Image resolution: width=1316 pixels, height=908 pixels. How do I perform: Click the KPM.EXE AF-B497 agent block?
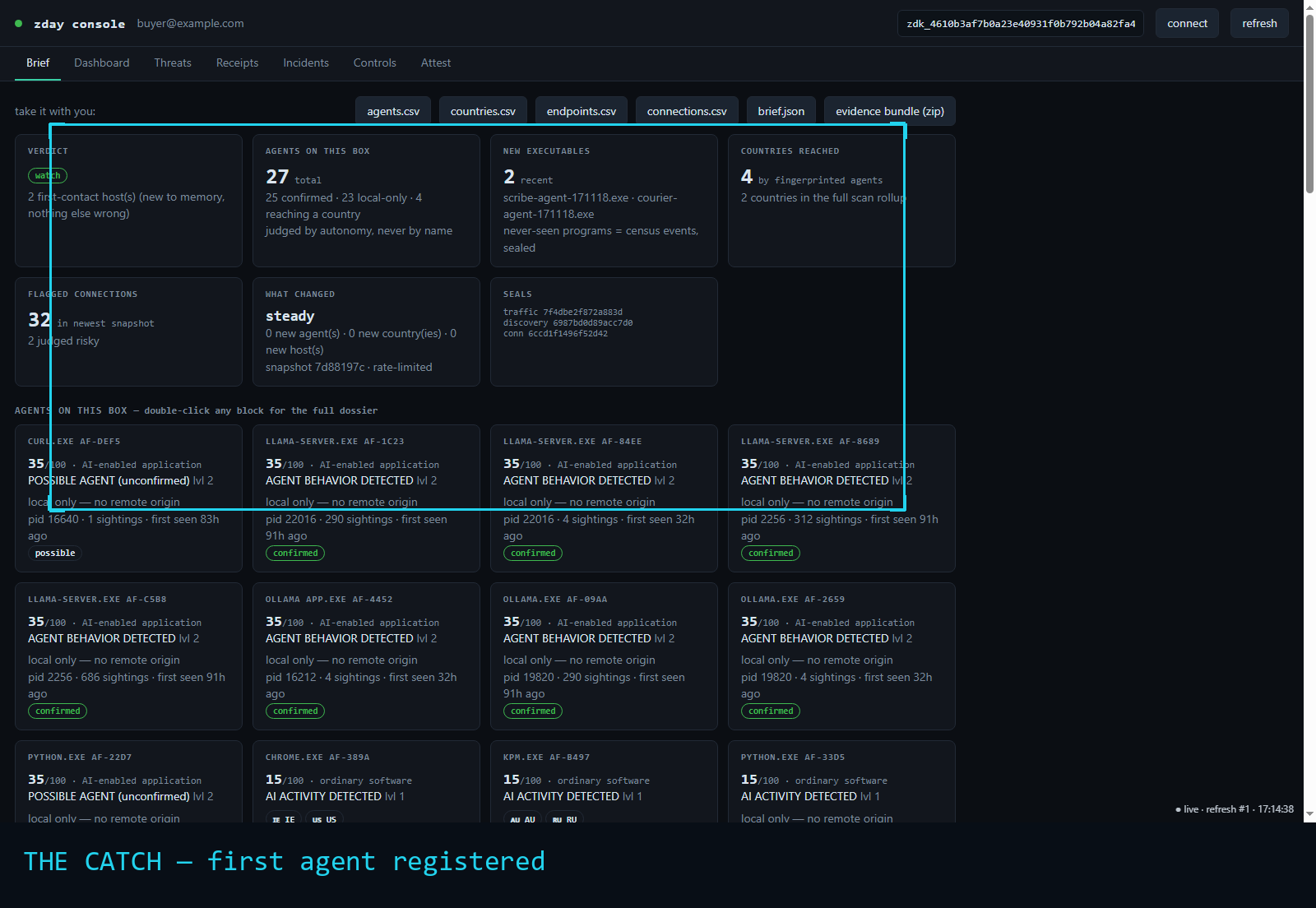pos(604,781)
